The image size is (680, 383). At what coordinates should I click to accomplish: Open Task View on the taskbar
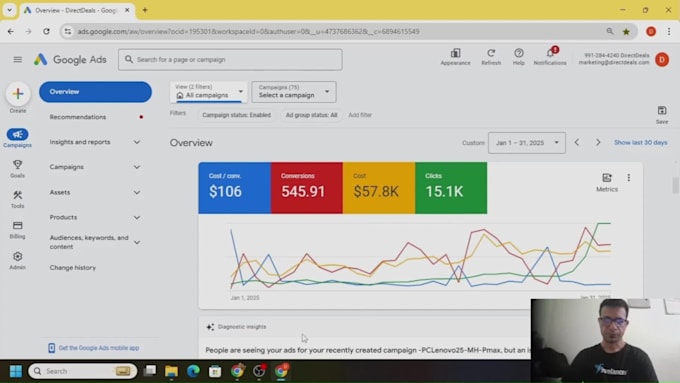tap(150, 371)
